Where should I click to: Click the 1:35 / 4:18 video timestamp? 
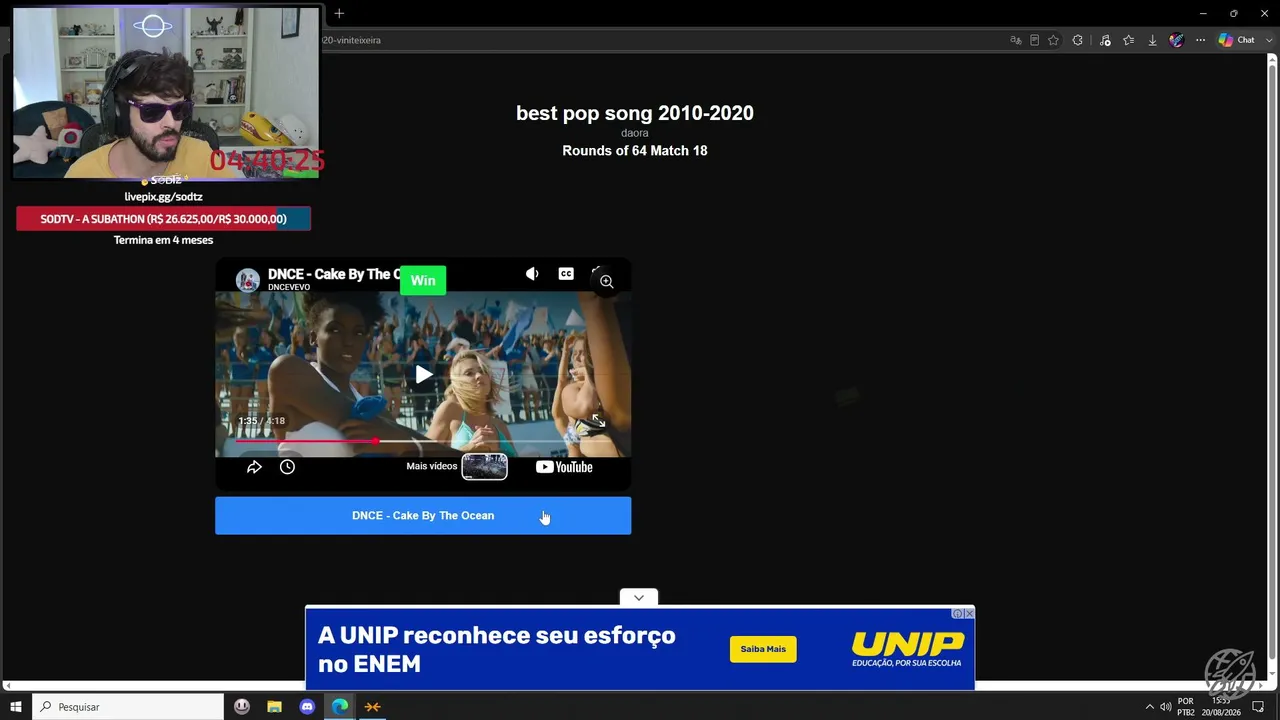[x=261, y=421]
